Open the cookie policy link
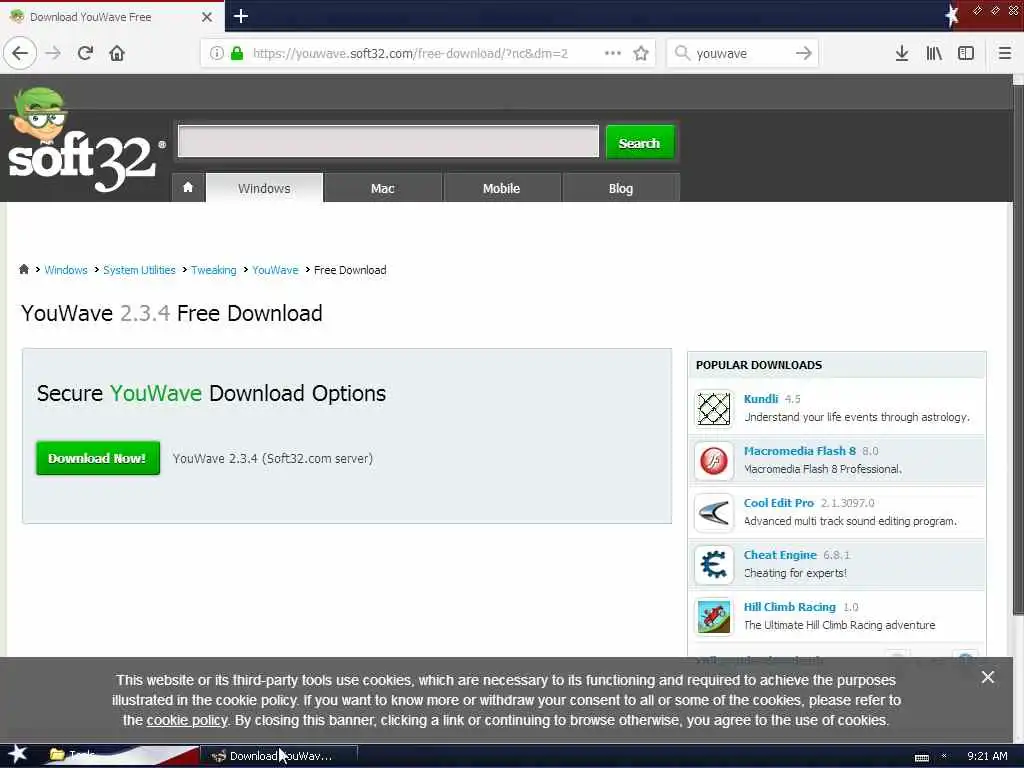The width and height of the screenshot is (1024, 768). click(187, 720)
